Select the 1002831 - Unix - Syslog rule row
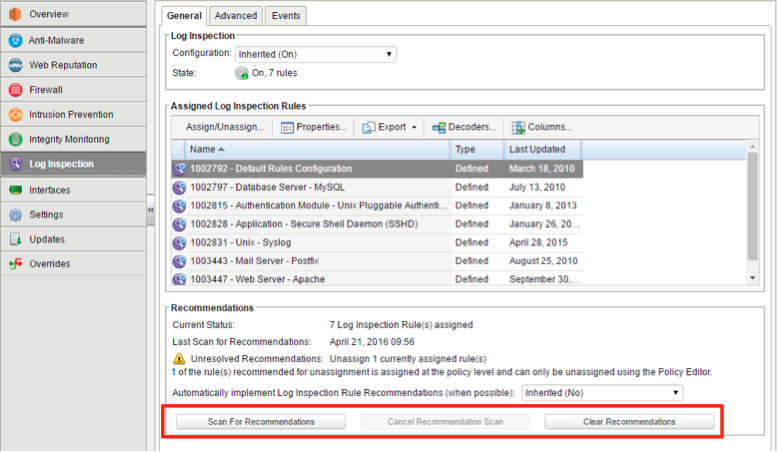777x452 pixels. 310,242
